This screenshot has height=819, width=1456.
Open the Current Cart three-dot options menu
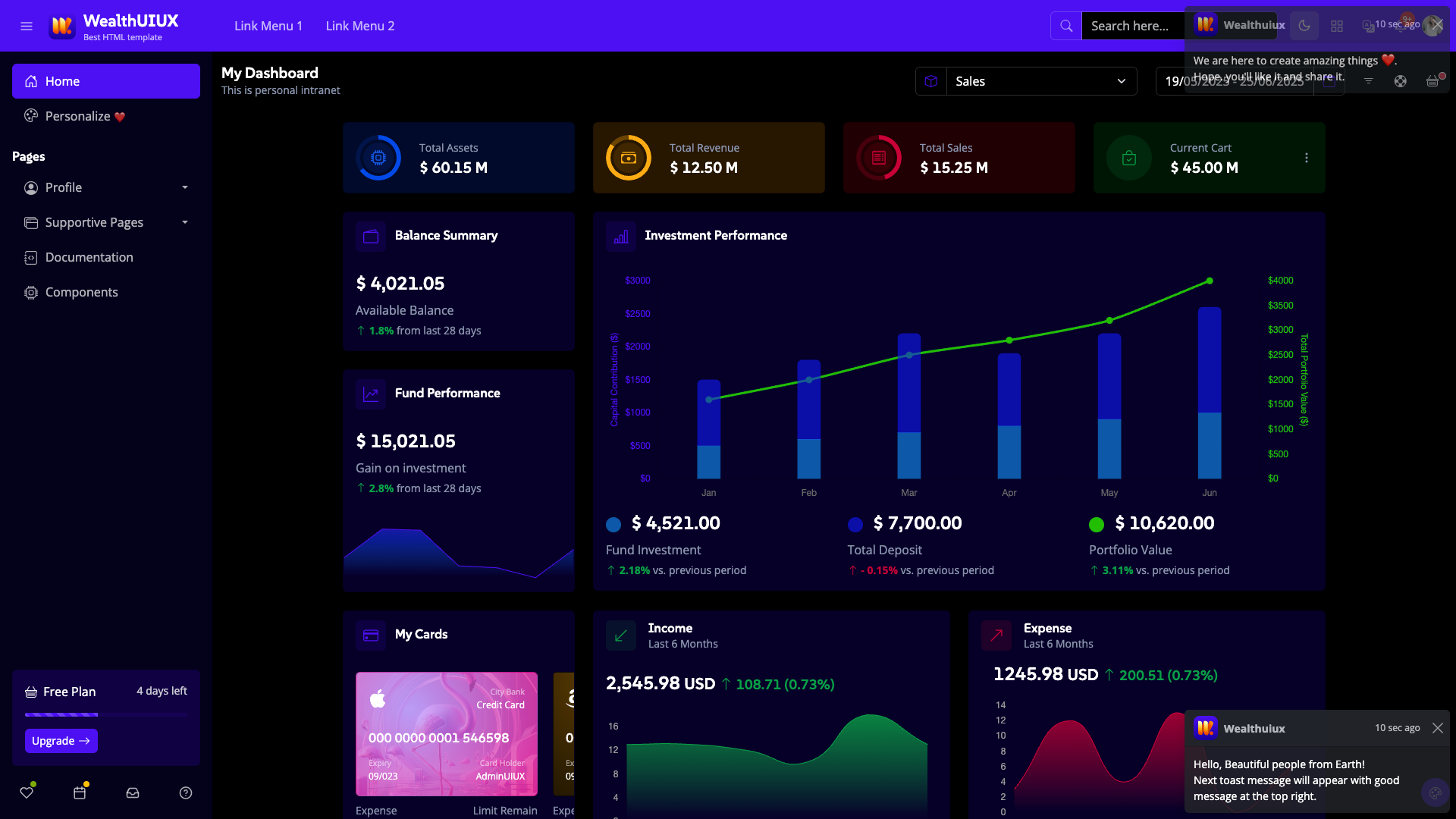coord(1307,158)
